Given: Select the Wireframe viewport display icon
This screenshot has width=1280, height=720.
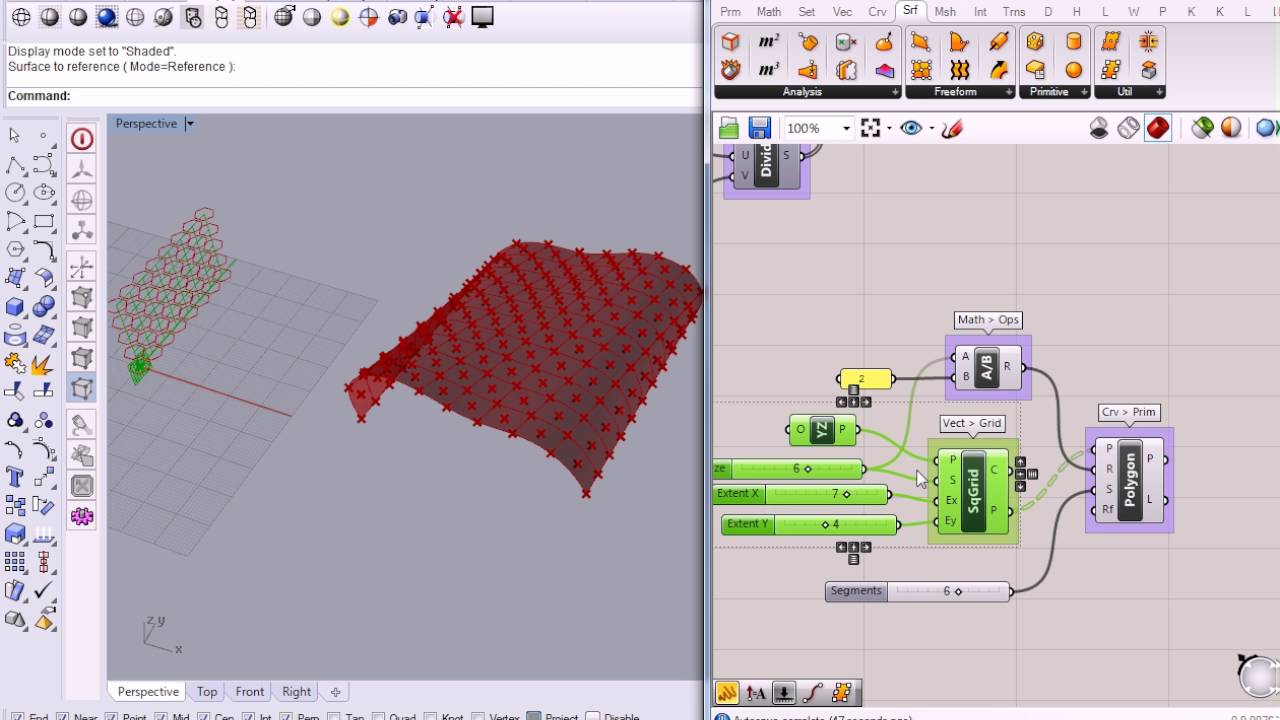Looking at the screenshot, I should click(21, 17).
